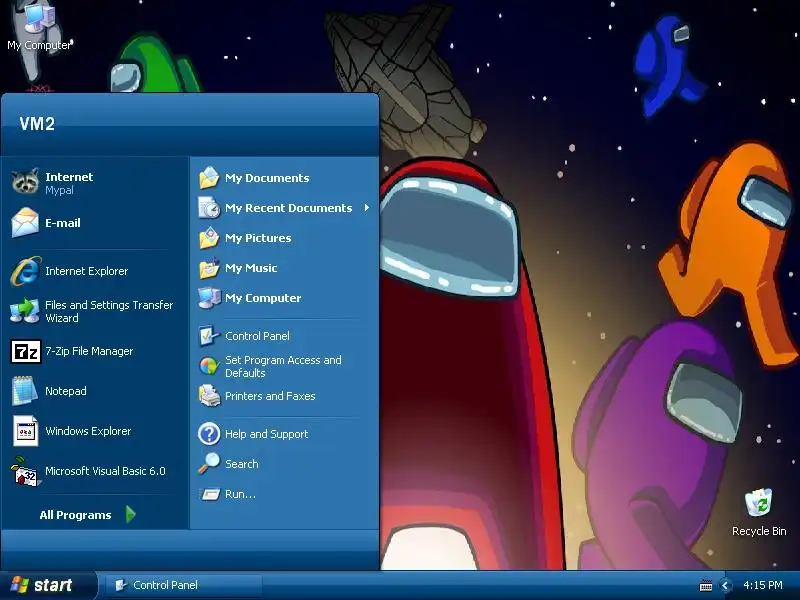Select 7-Zip File Manager text entry
The height and width of the screenshot is (600, 800).
click(x=89, y=351)
